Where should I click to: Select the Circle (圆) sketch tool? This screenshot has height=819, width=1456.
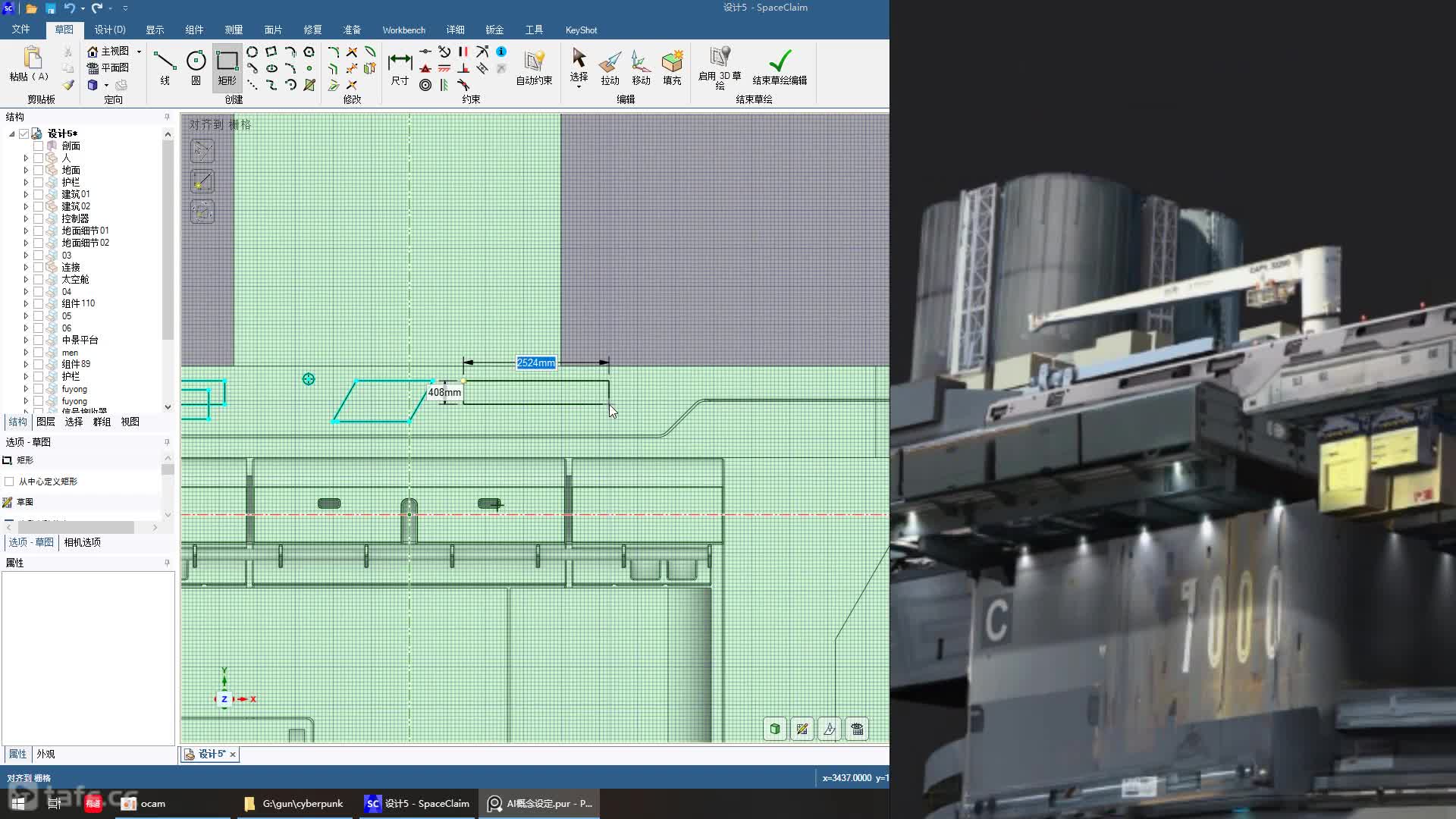(196, 67)
